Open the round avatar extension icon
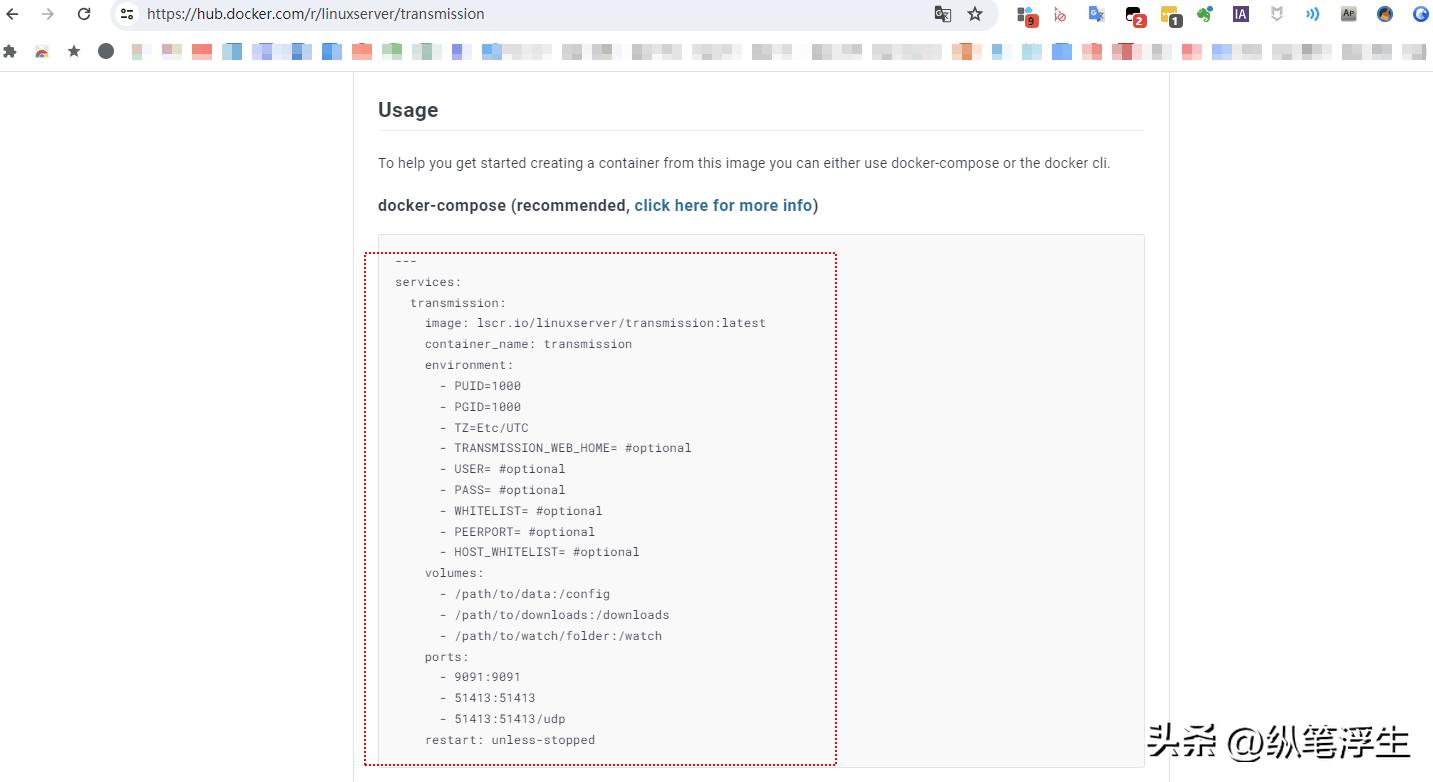1433x782 pixels. [1385, 14]
